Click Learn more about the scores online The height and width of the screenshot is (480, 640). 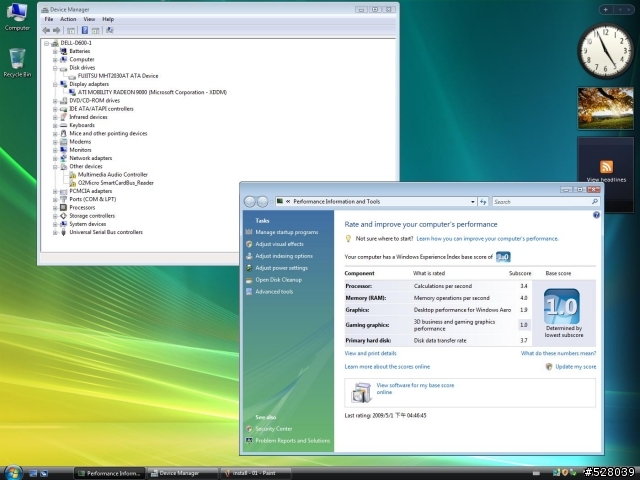coord(387,367)
